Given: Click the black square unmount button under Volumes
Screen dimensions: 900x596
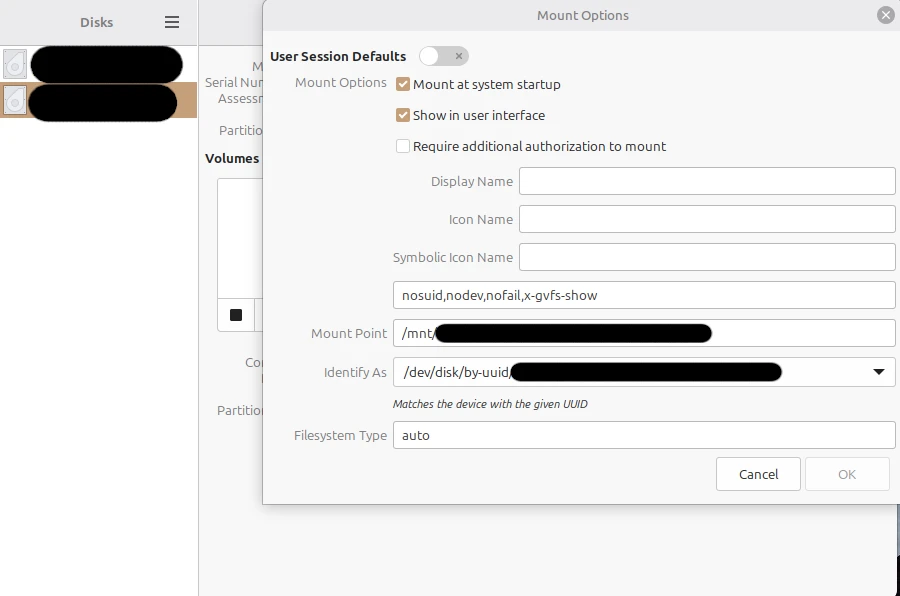Looking at the screenshot, I should pyautogui.click(x=236, y=315).
